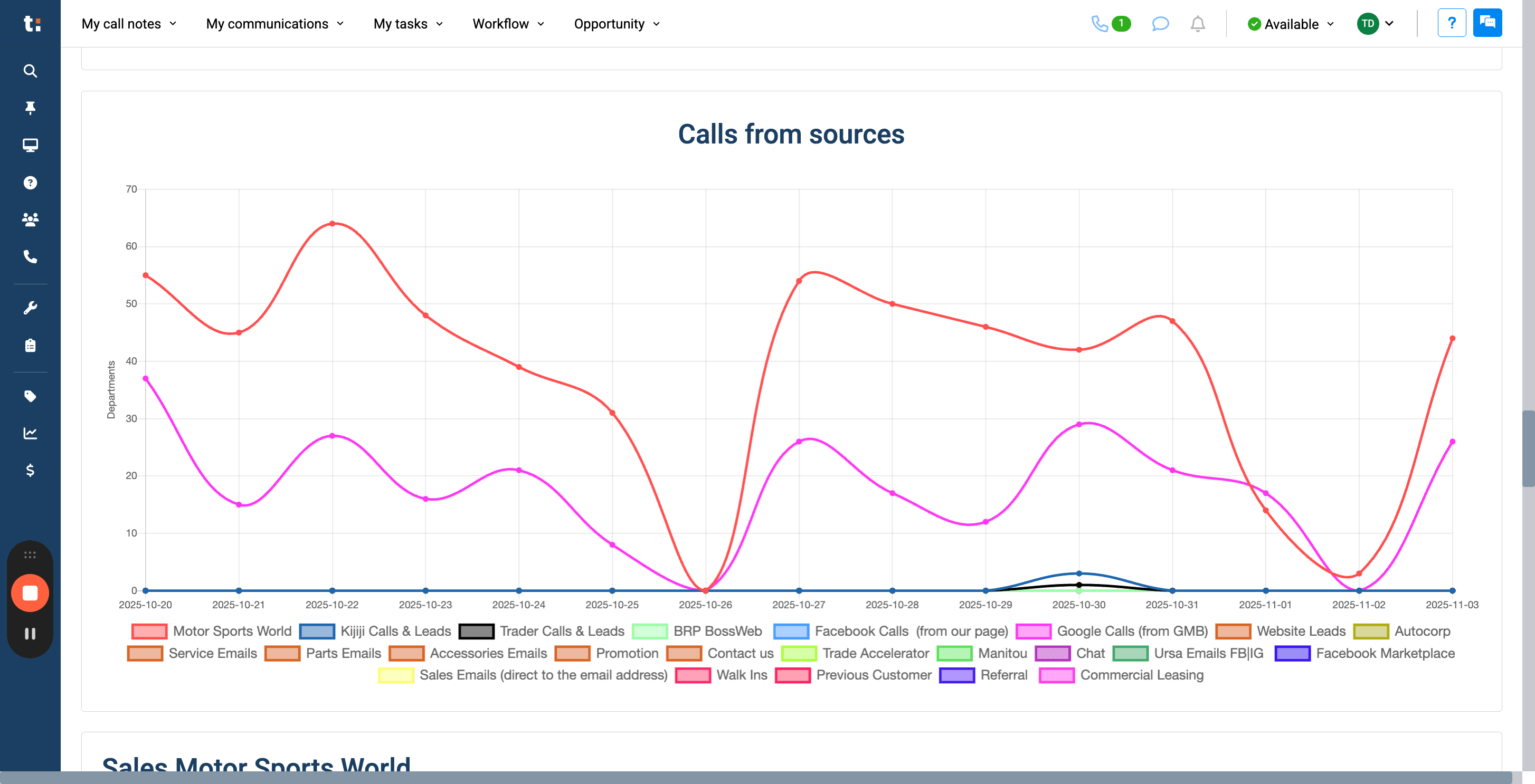Click the pin icon in sidebar
This screenshot has height=784, width=1535.
31,108
